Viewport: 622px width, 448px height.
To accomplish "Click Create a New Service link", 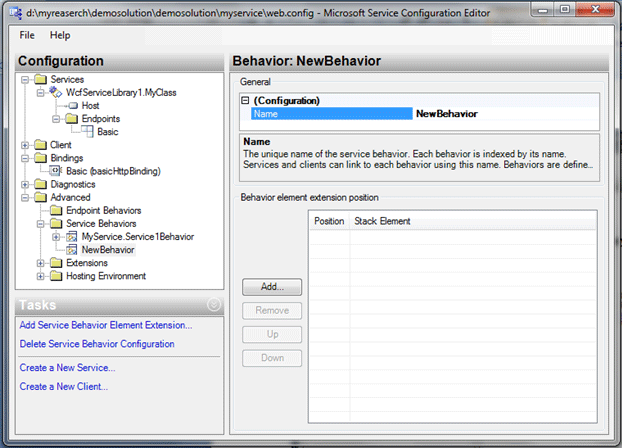I will point(67,368).
